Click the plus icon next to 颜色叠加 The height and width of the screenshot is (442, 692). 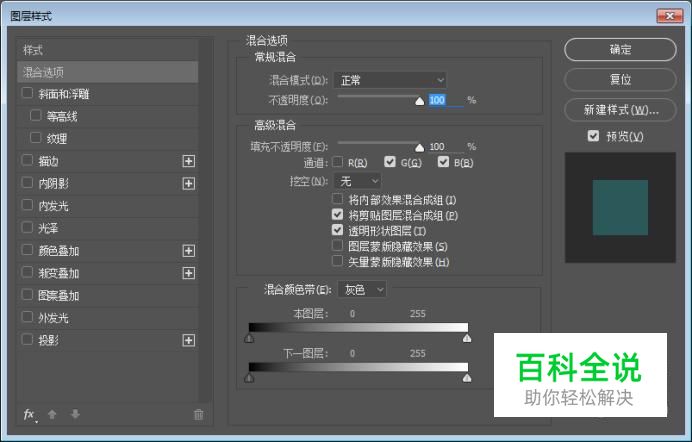[188, 251]
